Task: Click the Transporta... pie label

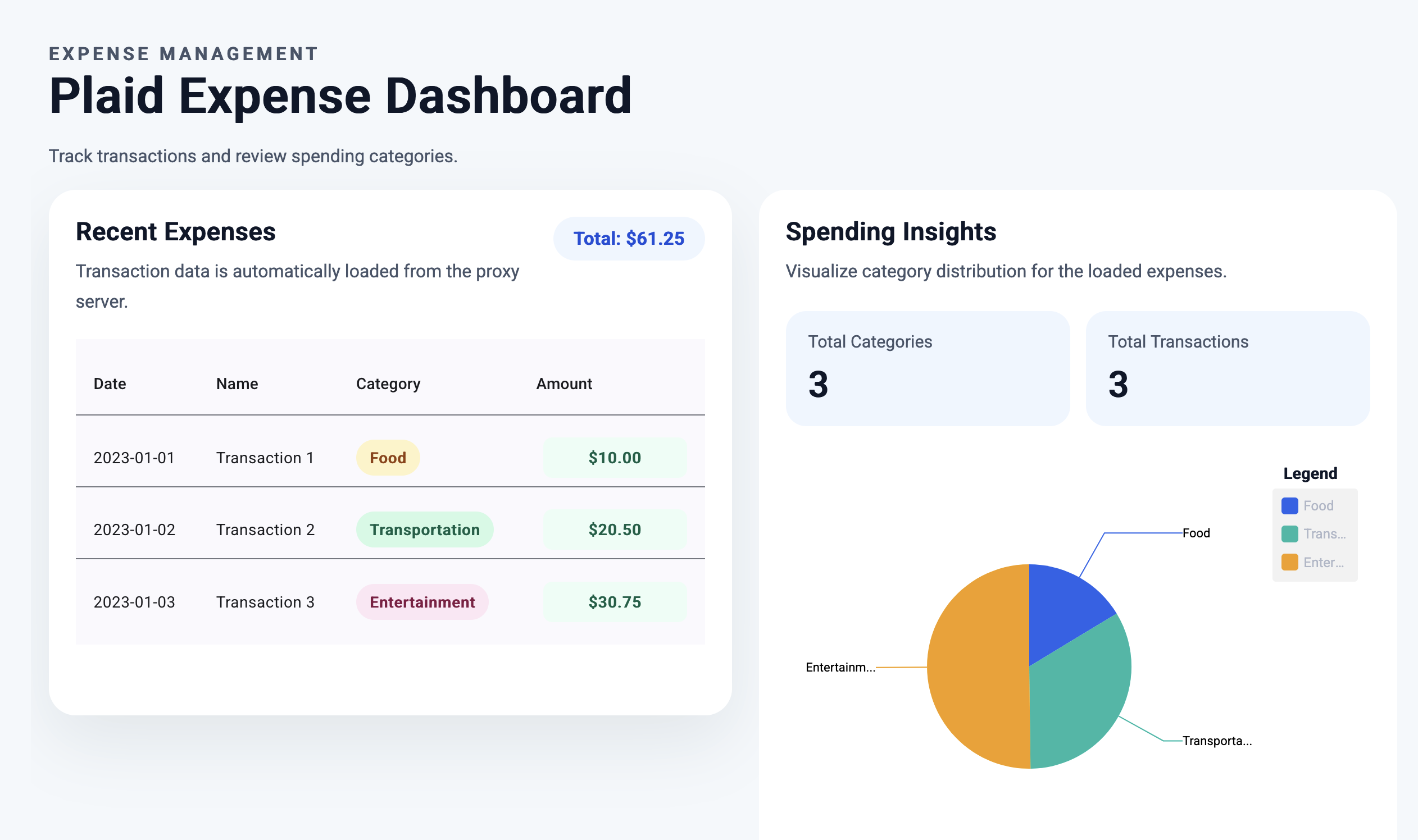Action: [x=1217, y=741]
